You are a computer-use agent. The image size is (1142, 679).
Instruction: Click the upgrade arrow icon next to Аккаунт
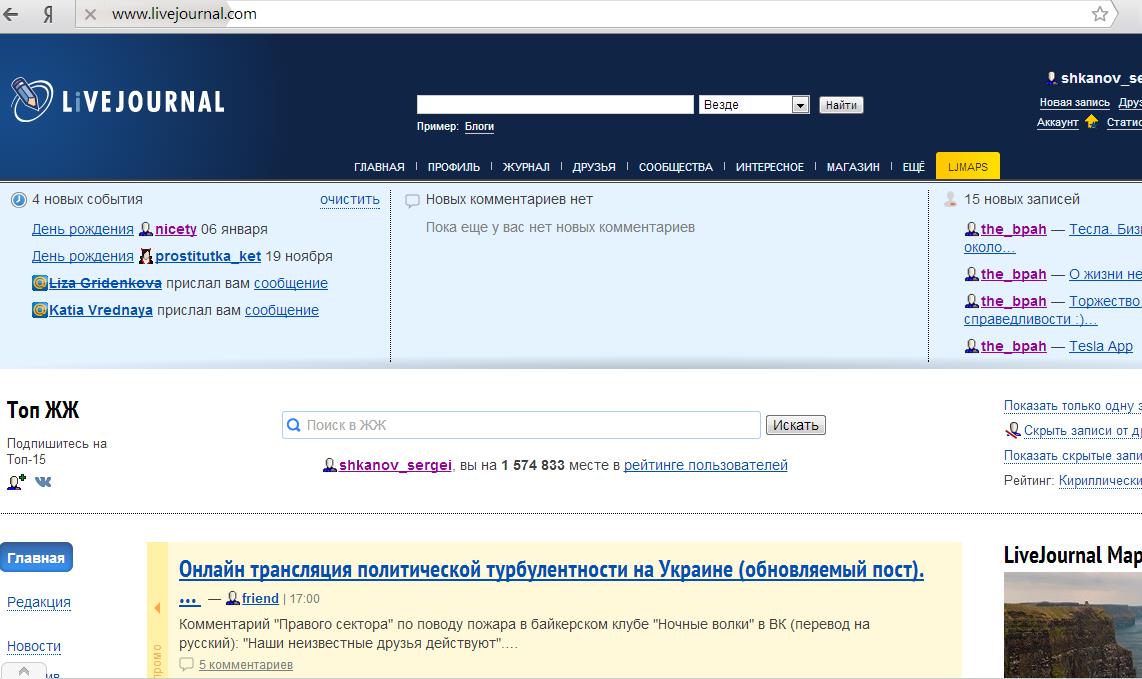[x=1091, y=122]
